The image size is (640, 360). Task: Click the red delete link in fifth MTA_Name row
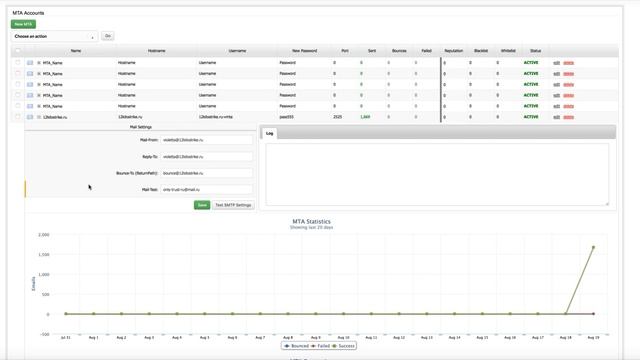pyautogui.click(x=569, y=106)
